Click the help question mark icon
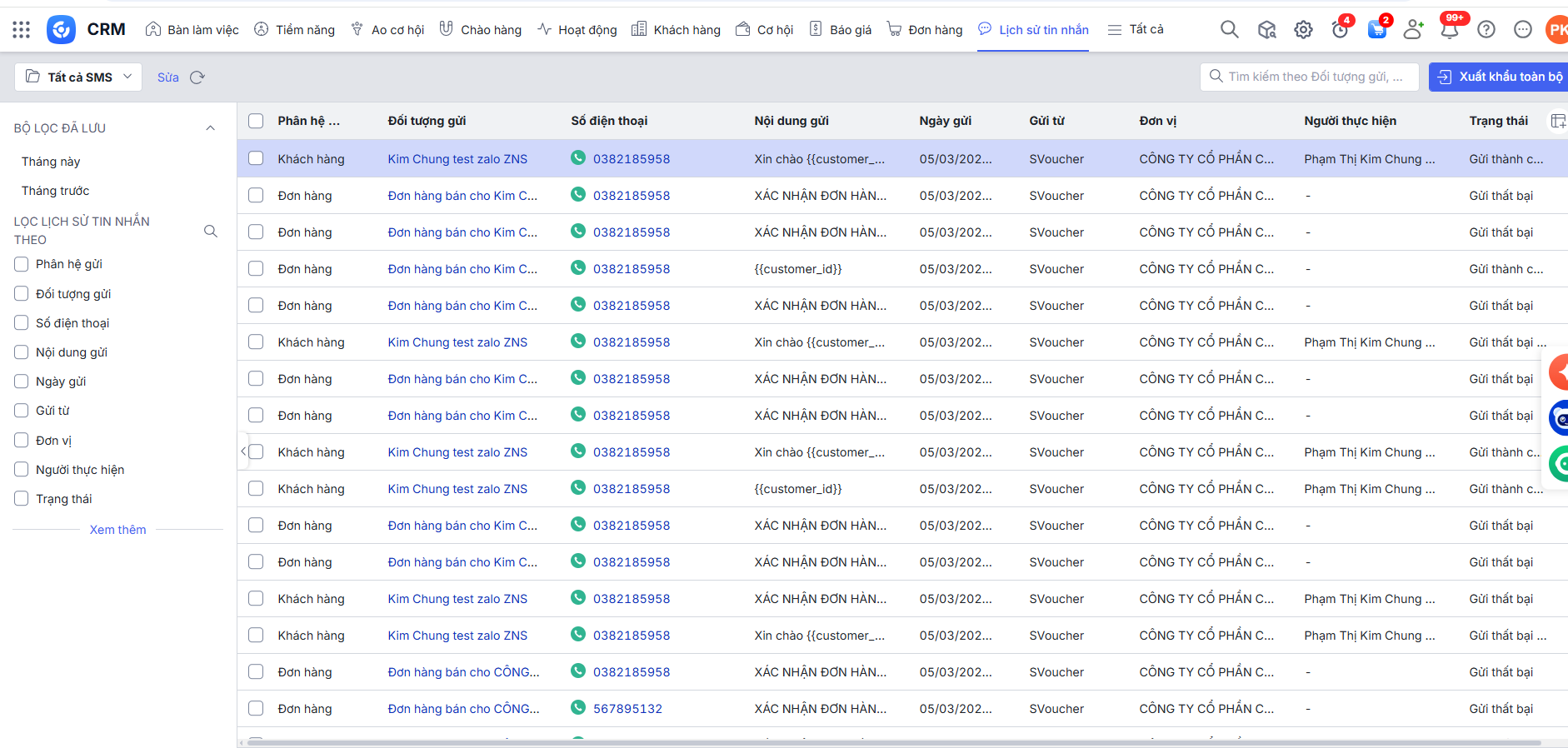 1486,30
